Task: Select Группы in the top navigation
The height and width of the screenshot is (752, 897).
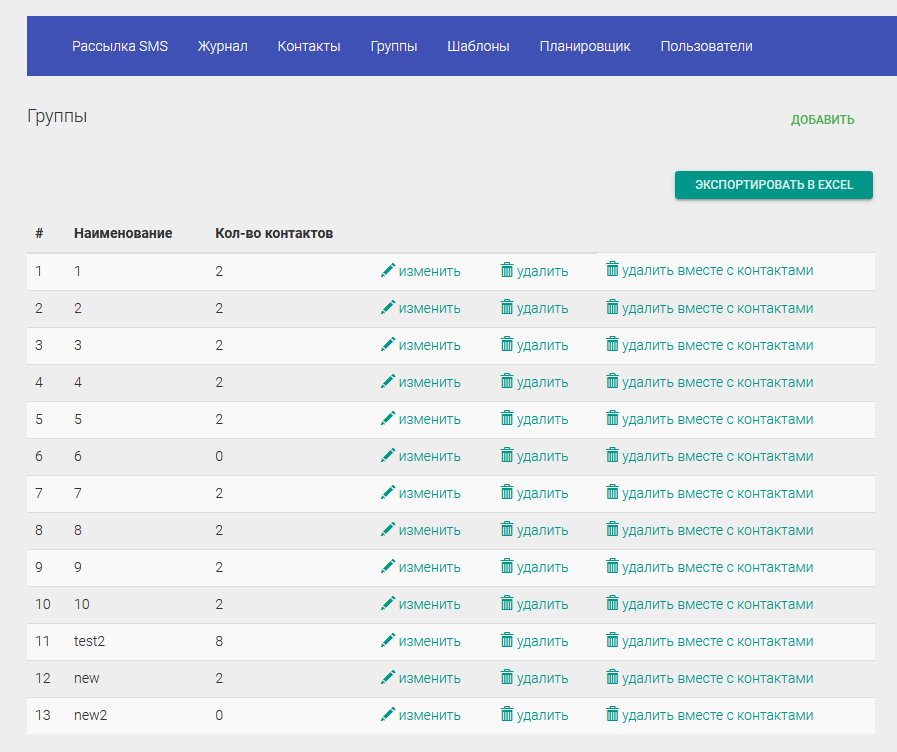Action: point(394,46)
